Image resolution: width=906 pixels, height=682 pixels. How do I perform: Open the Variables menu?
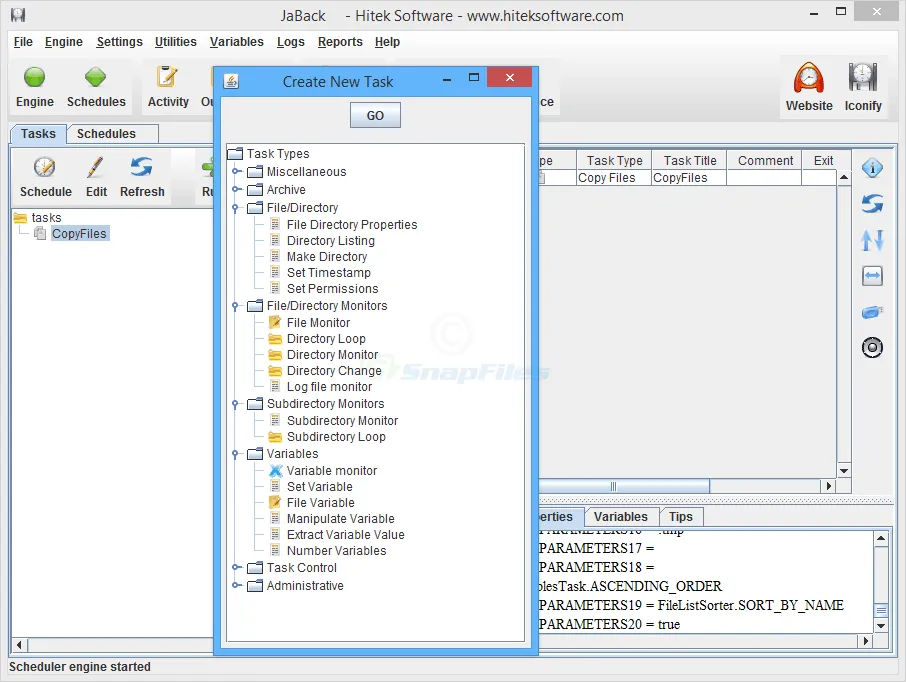(236, 42)
